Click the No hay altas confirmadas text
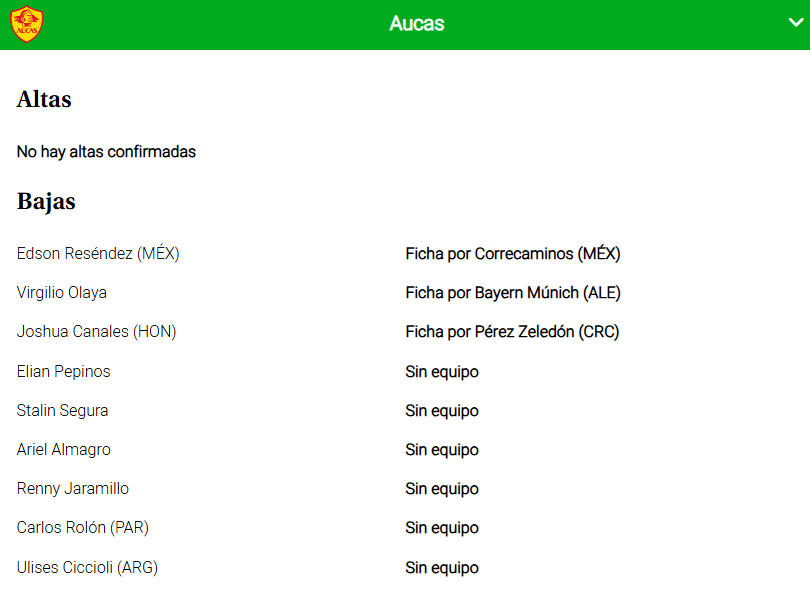The image size is (810, 605). point(106,152)
